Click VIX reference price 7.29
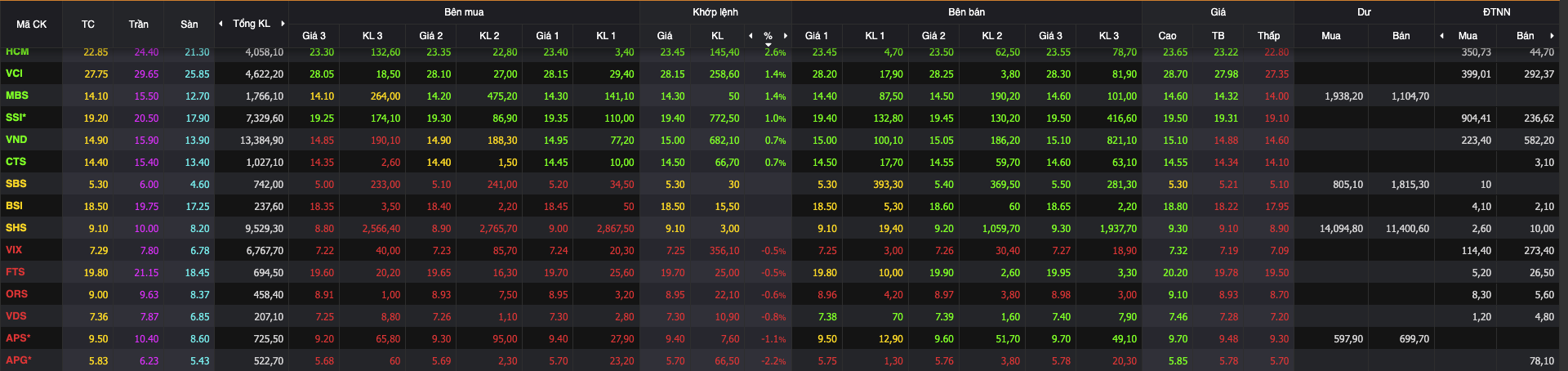 (x=99, y=251)
